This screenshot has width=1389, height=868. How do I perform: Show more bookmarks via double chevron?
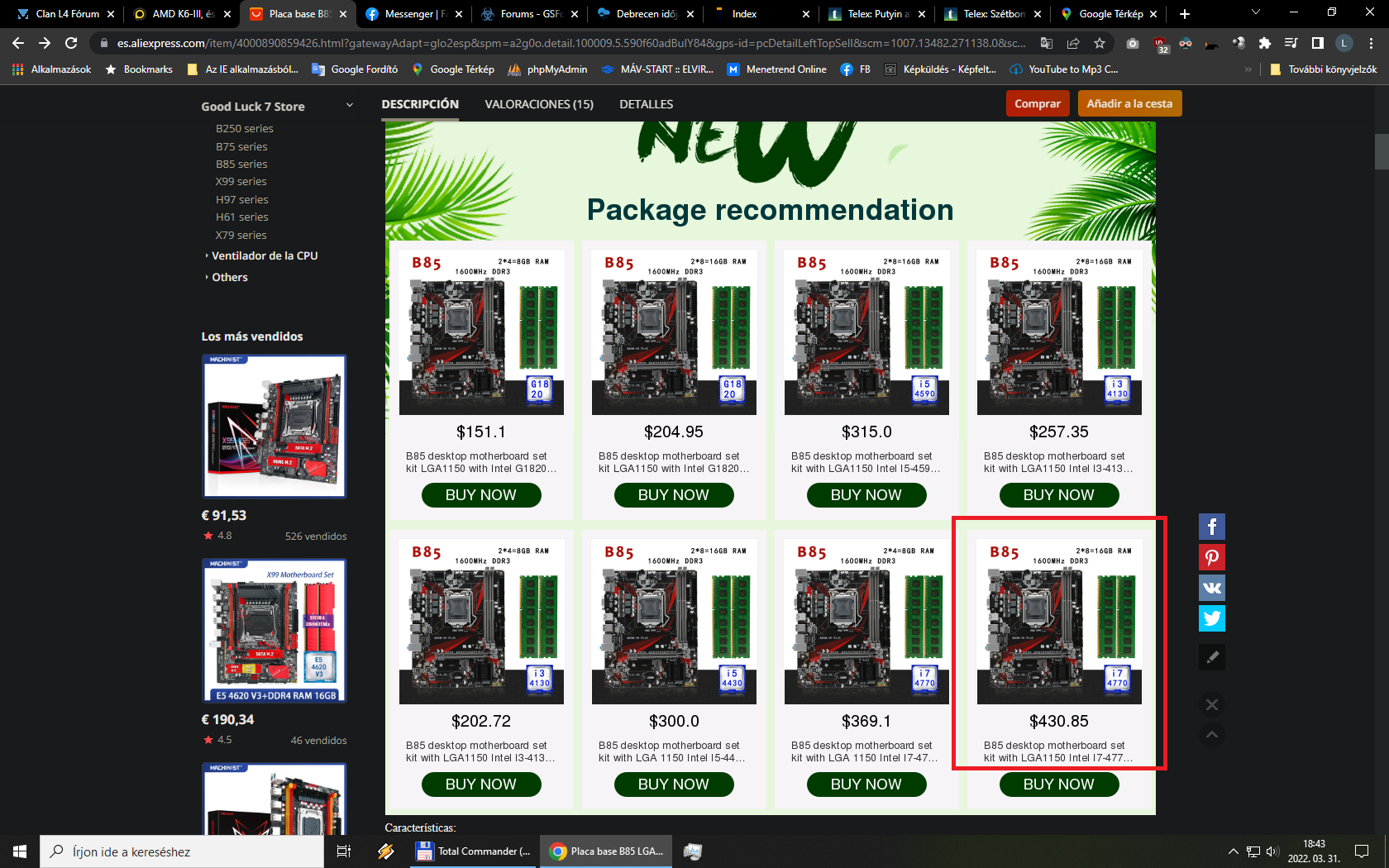coord(1248,69)
